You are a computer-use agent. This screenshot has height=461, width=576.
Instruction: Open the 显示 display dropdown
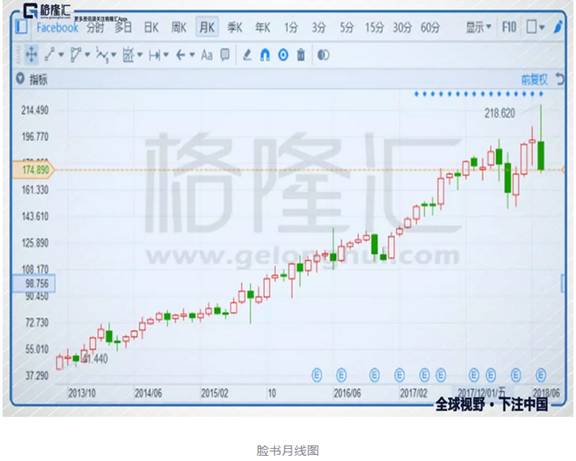pyautogui.click(x=478, y=27)
